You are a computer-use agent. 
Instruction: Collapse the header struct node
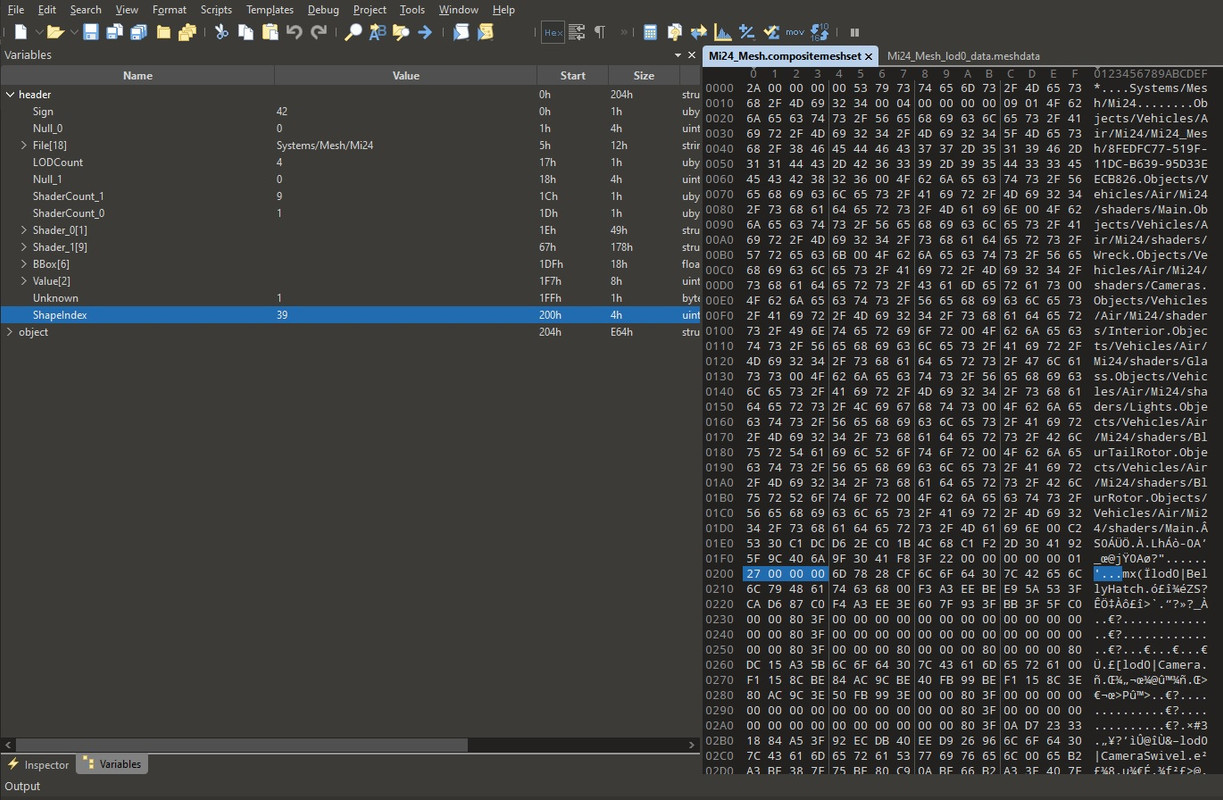tap(10, 94)
